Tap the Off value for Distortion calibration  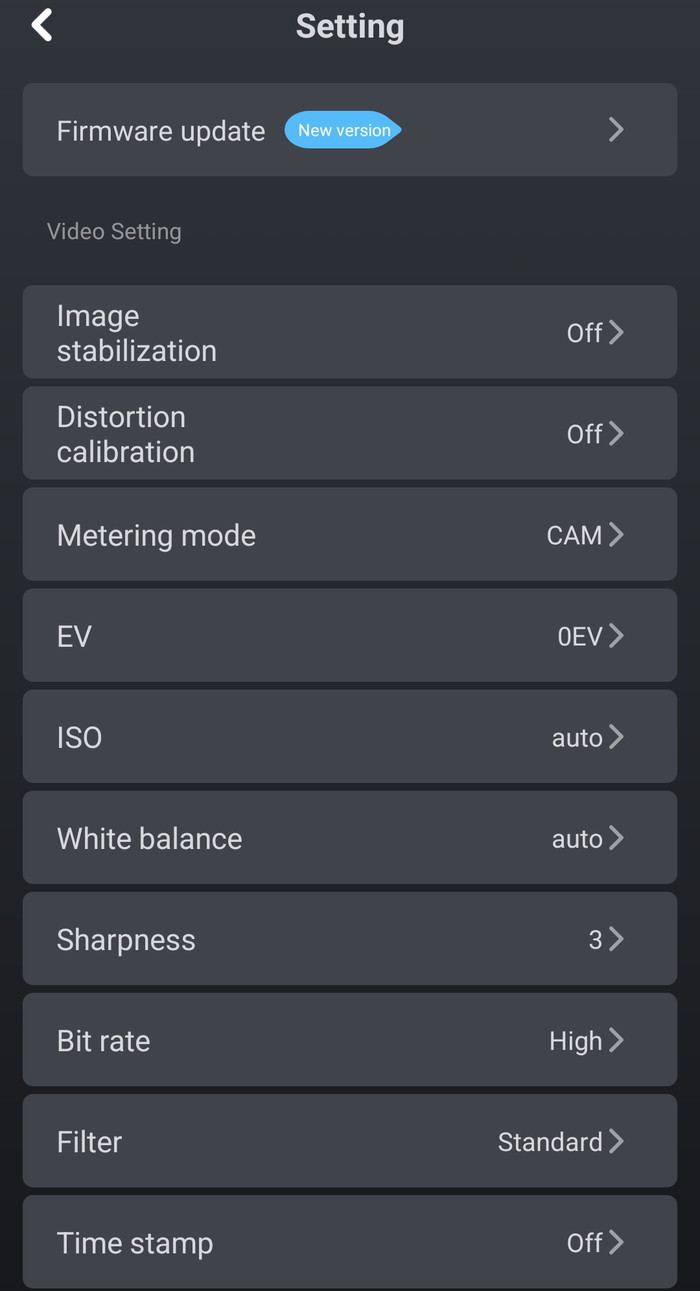[x=584, y=434]
